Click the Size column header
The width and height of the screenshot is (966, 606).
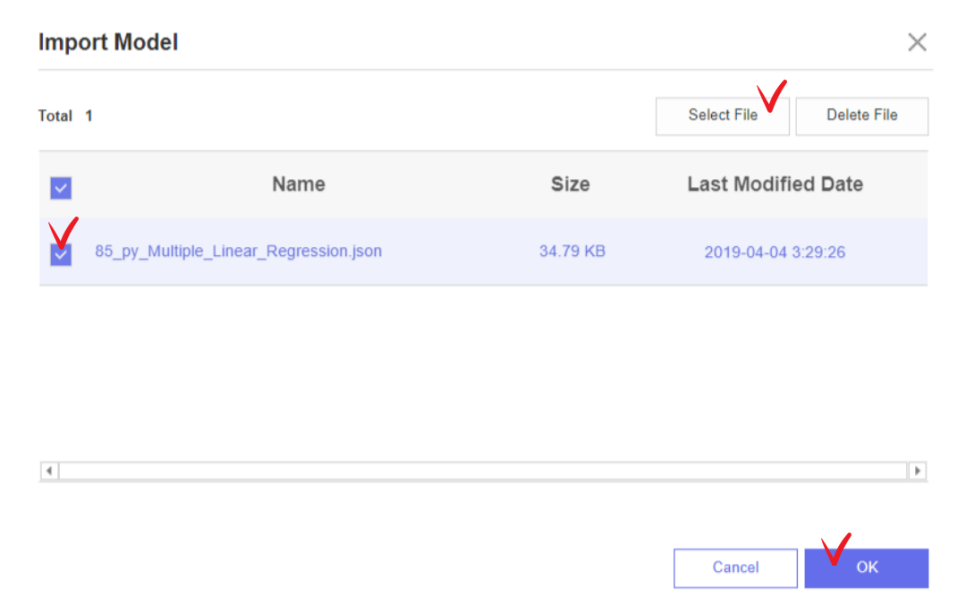click(570, 184)
